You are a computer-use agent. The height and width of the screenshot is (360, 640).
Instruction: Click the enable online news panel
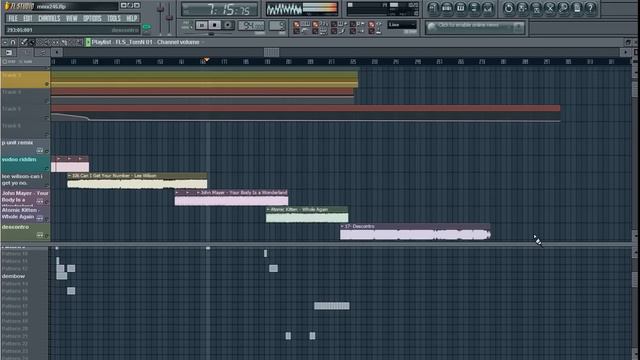[x=475, y=27]
